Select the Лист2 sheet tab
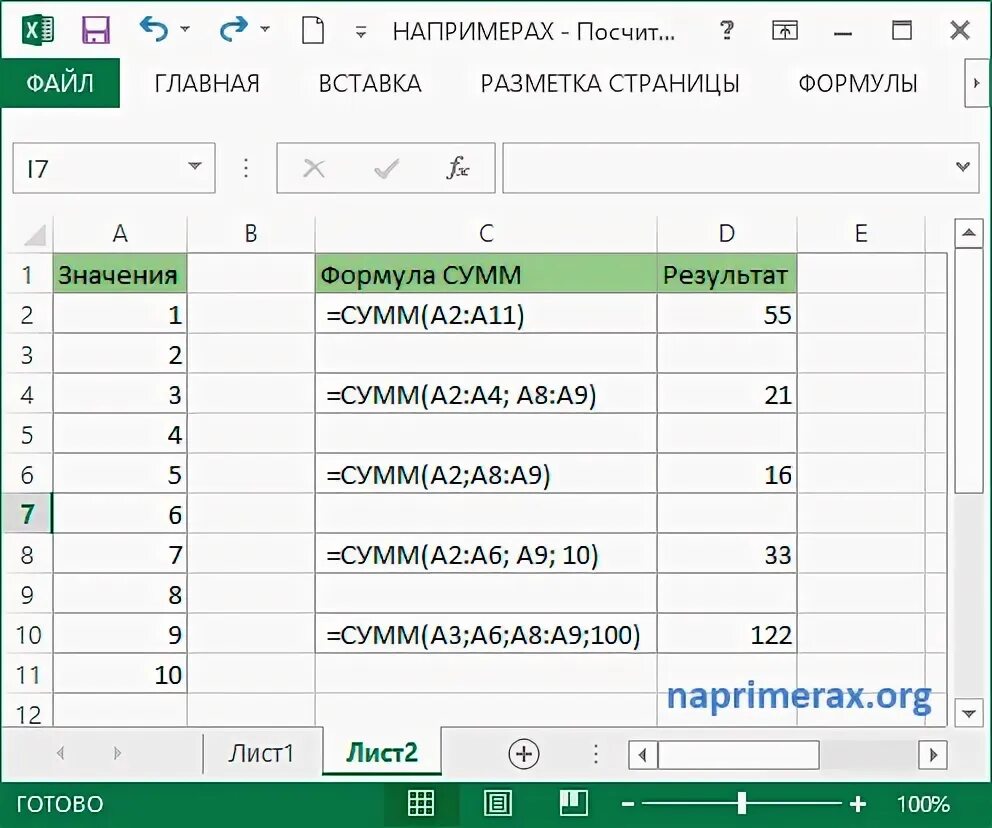Screen dimensions: 992x828 tap(381, 752)
